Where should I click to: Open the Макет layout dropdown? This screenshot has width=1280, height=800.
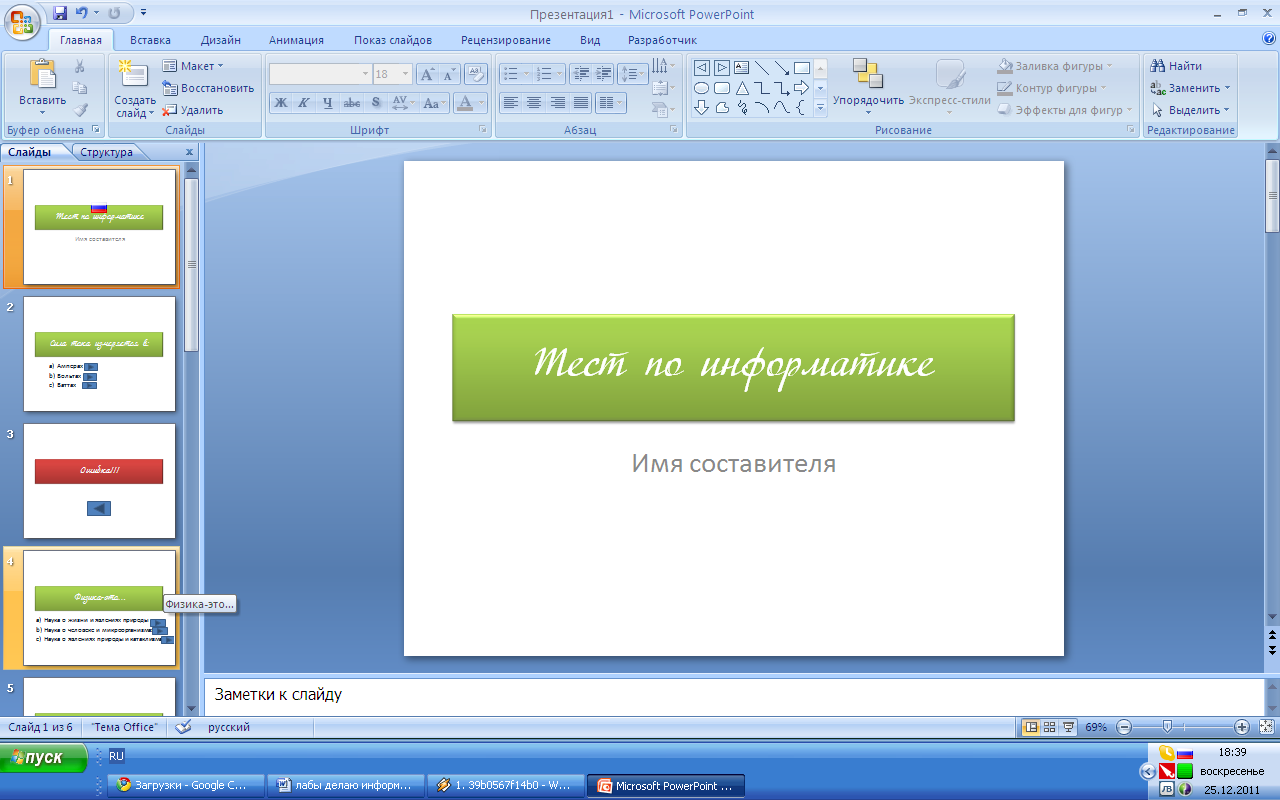[193, 66]
